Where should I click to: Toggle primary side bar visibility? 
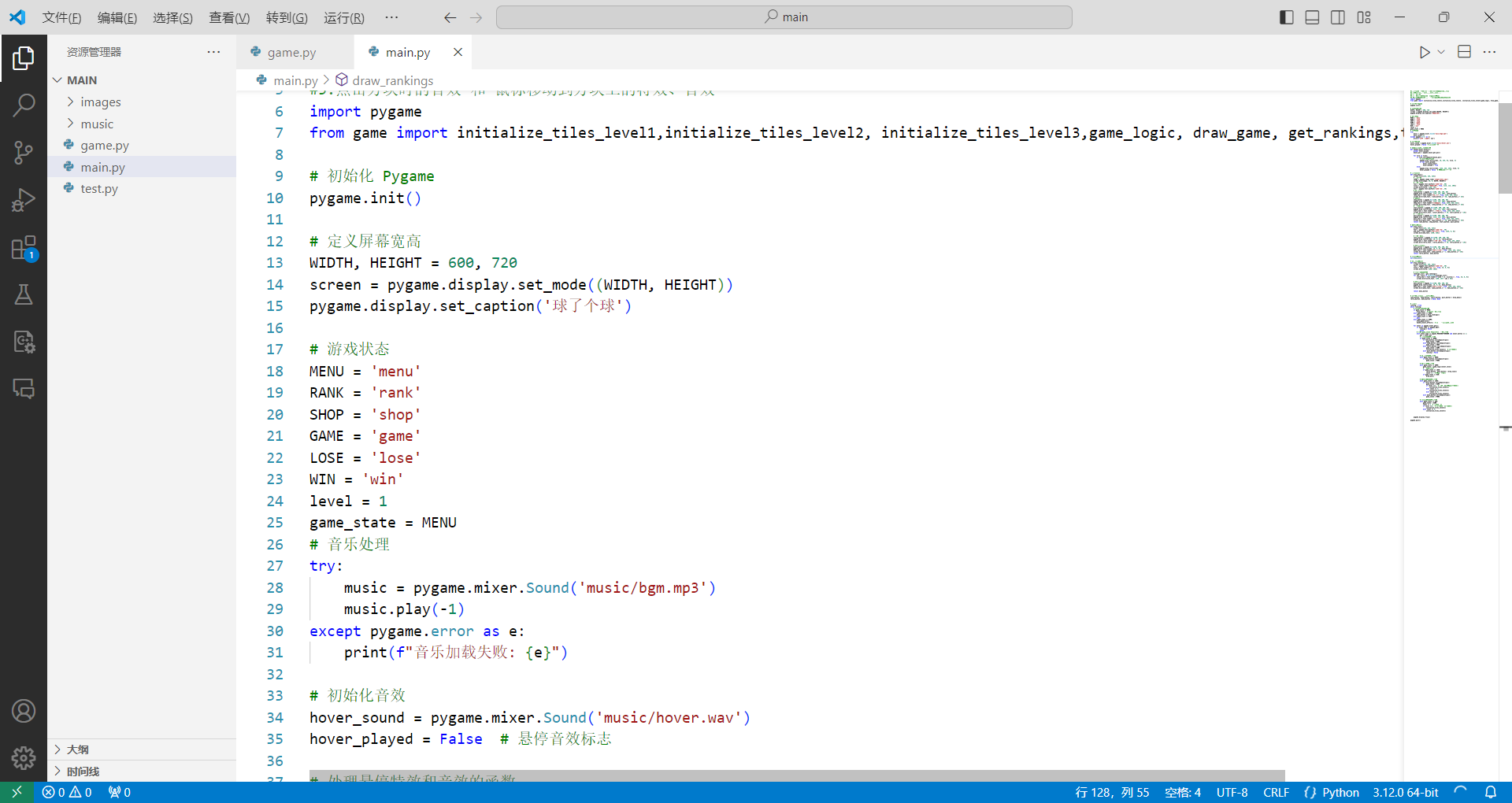tap(1287, 17)
